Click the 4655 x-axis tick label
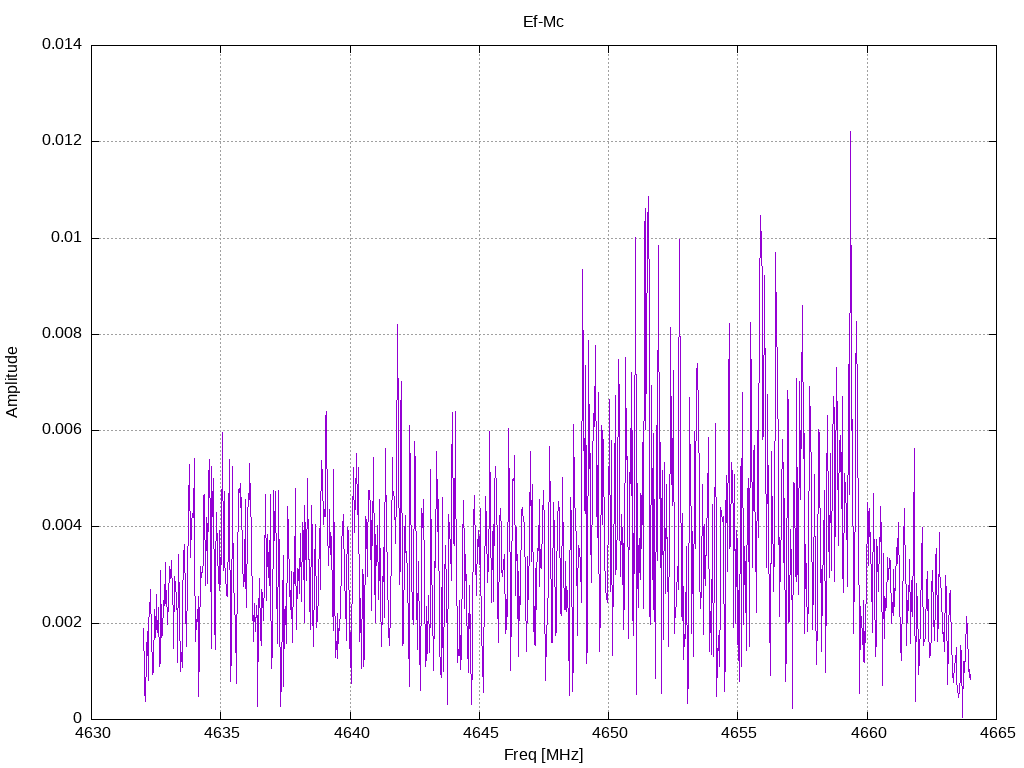The image size is (1024, 768). pos(739,733)
